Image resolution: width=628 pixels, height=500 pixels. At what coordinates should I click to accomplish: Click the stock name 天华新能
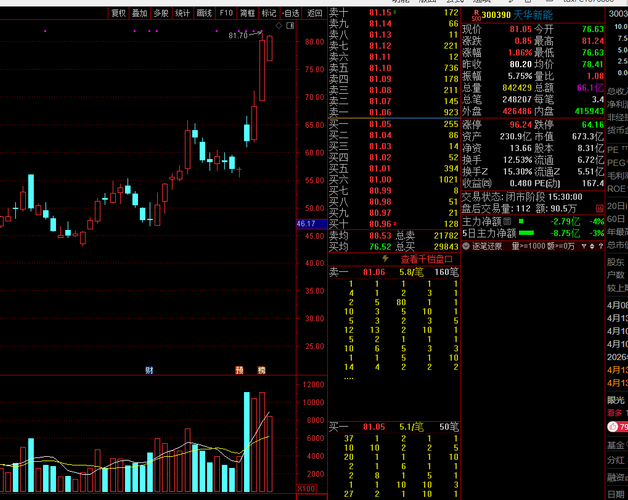coord(533,15)
